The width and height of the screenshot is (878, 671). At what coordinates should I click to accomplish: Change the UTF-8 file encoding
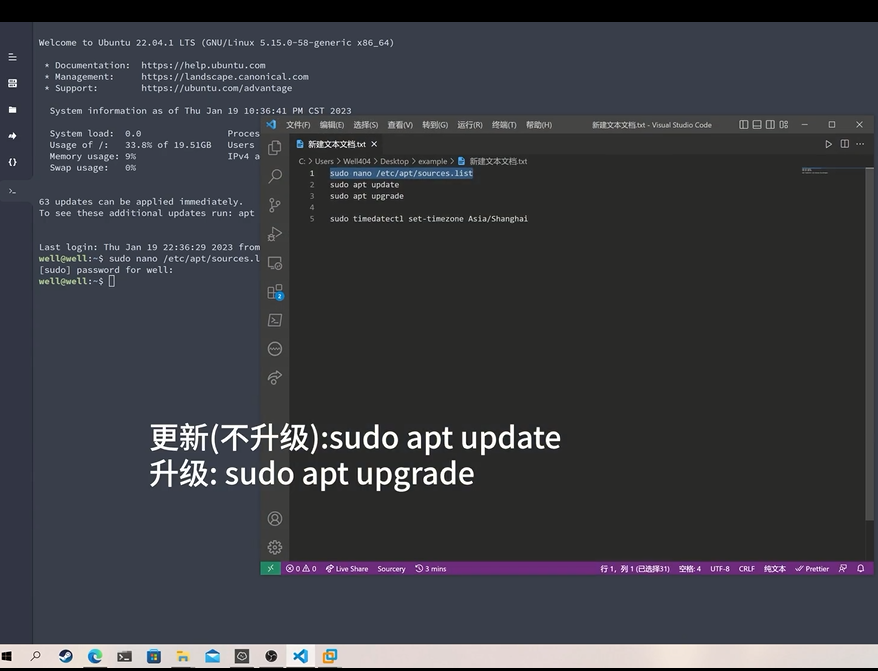(720, 569)
